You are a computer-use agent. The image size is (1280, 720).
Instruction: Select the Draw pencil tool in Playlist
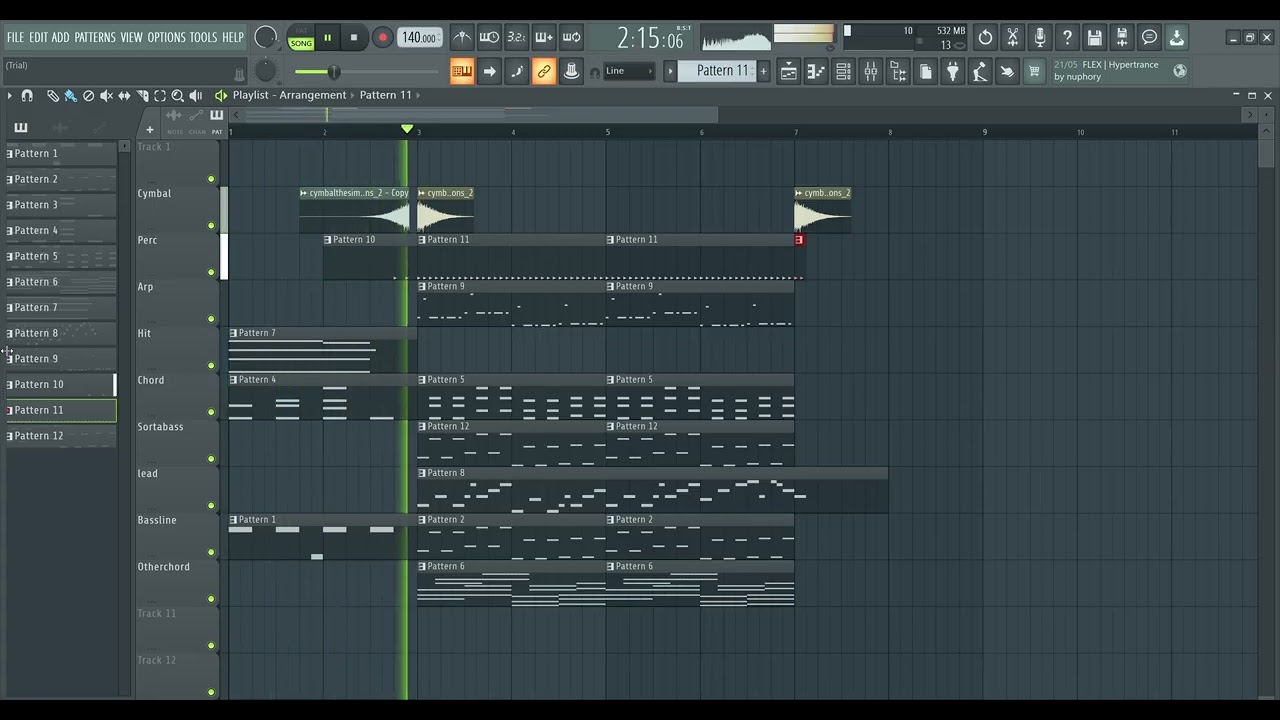(53, 96)
